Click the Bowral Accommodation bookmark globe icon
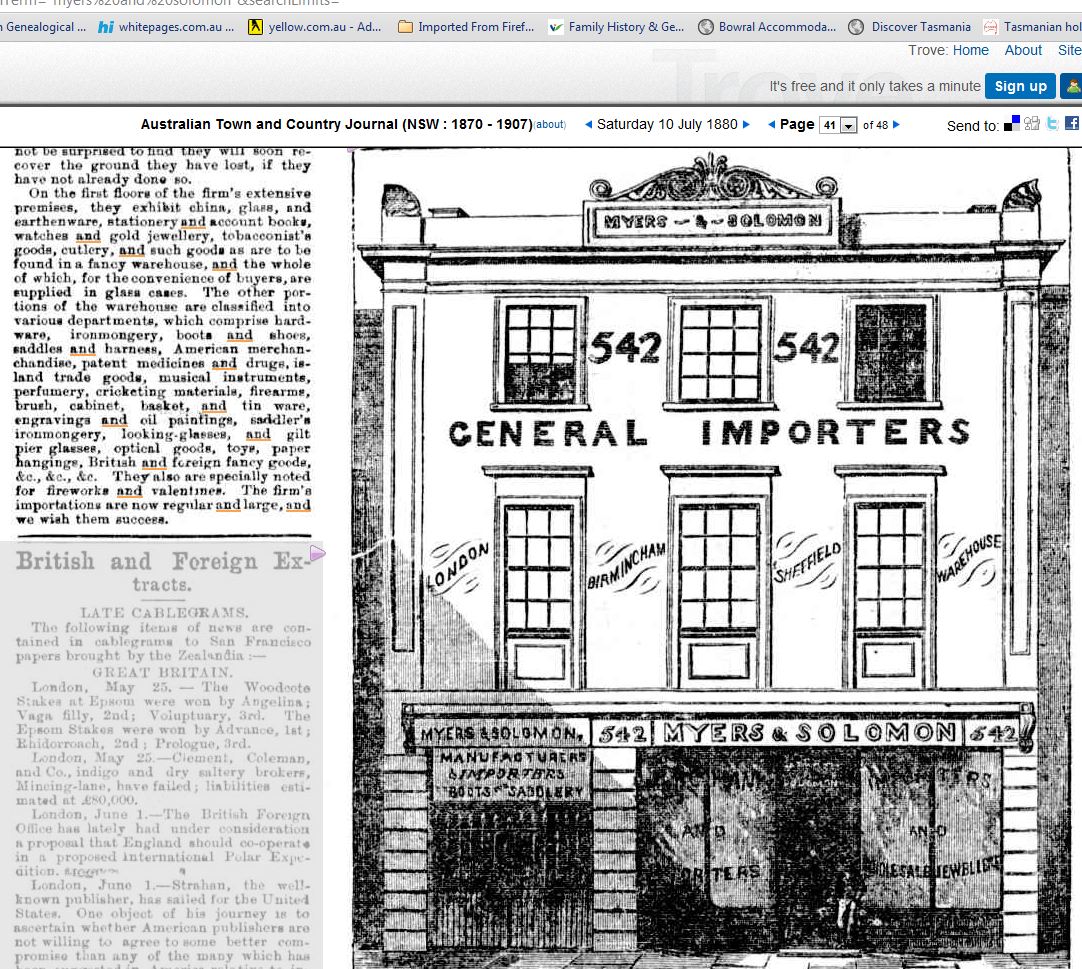 (705, 27)
